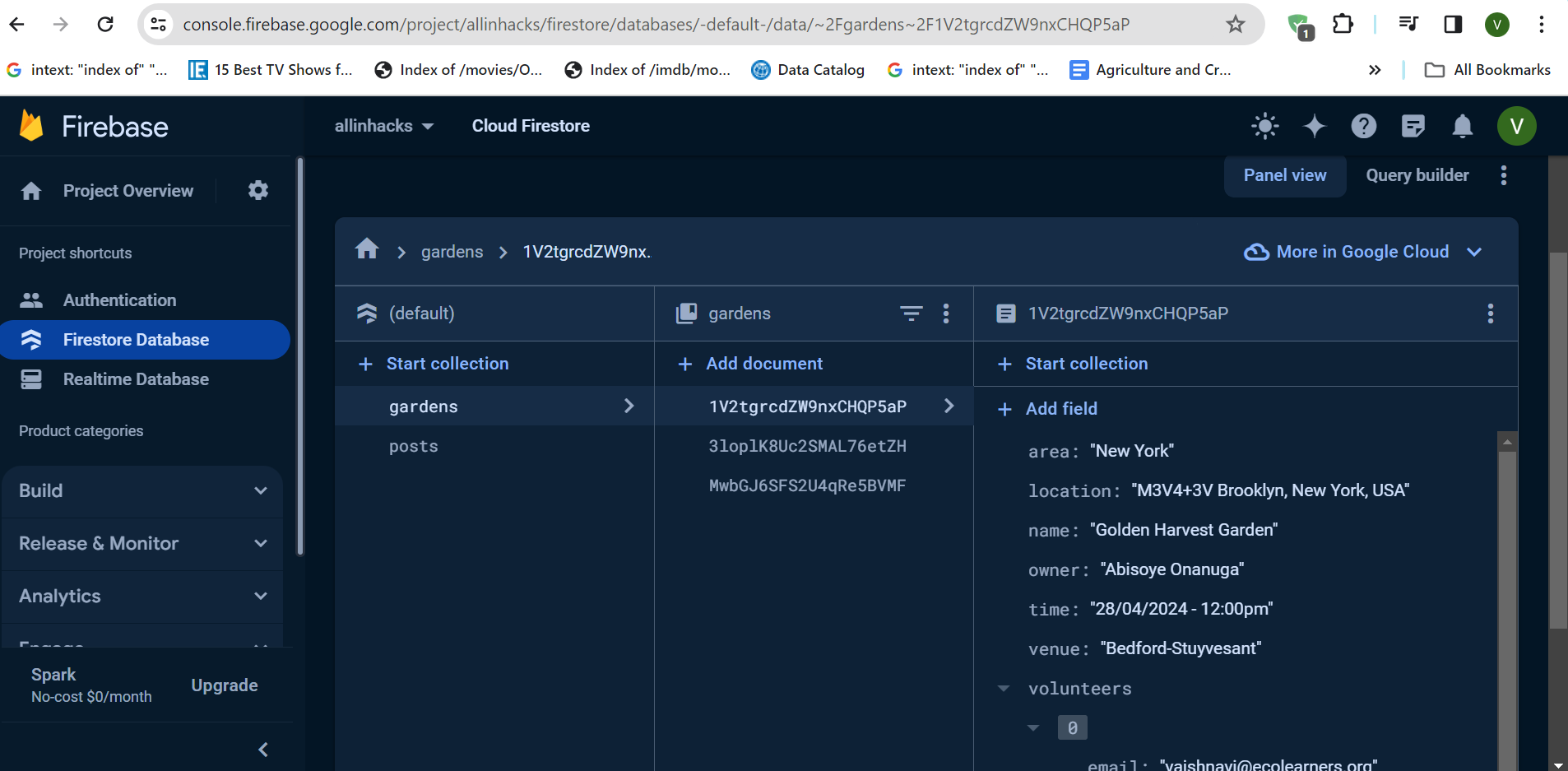Open the green shield extension icon
1568x771 pixels.
1301,26
